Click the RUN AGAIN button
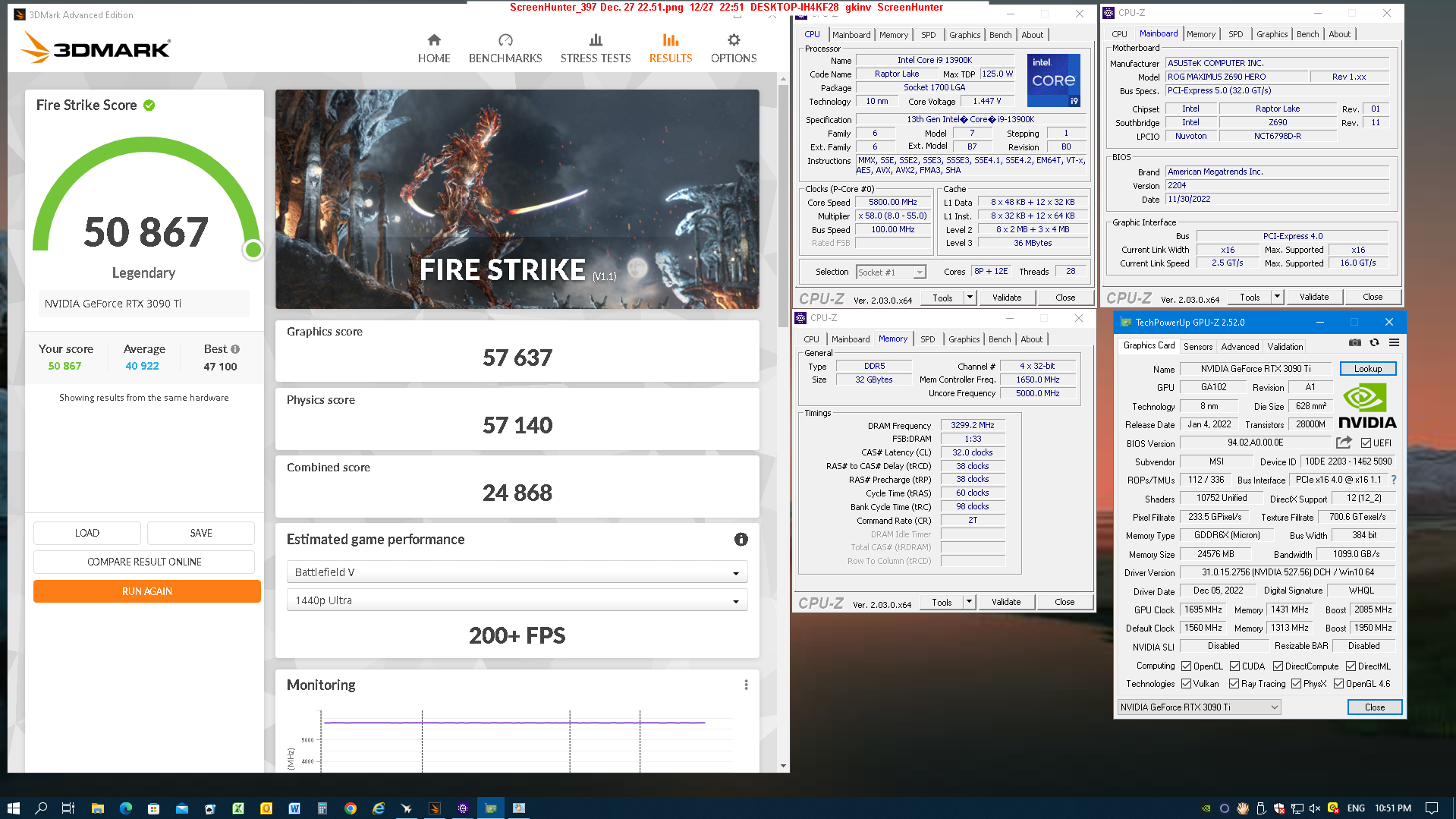1456x819 pixels. click(147, 591)
